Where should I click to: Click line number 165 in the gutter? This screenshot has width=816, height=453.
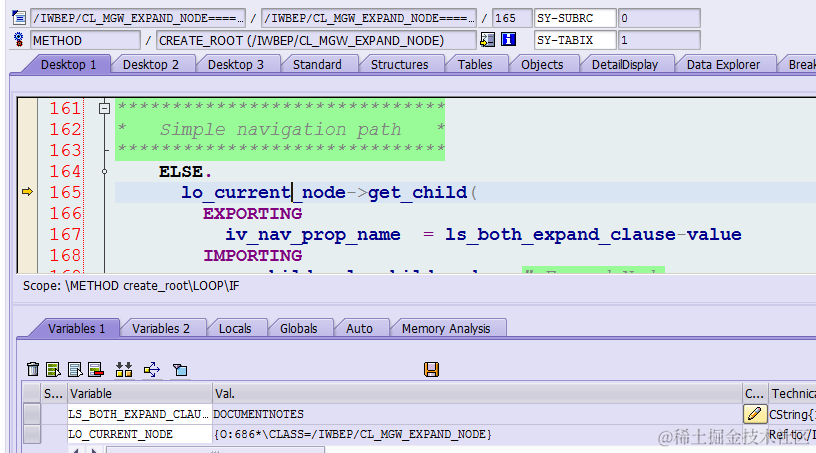coord(66,192)
